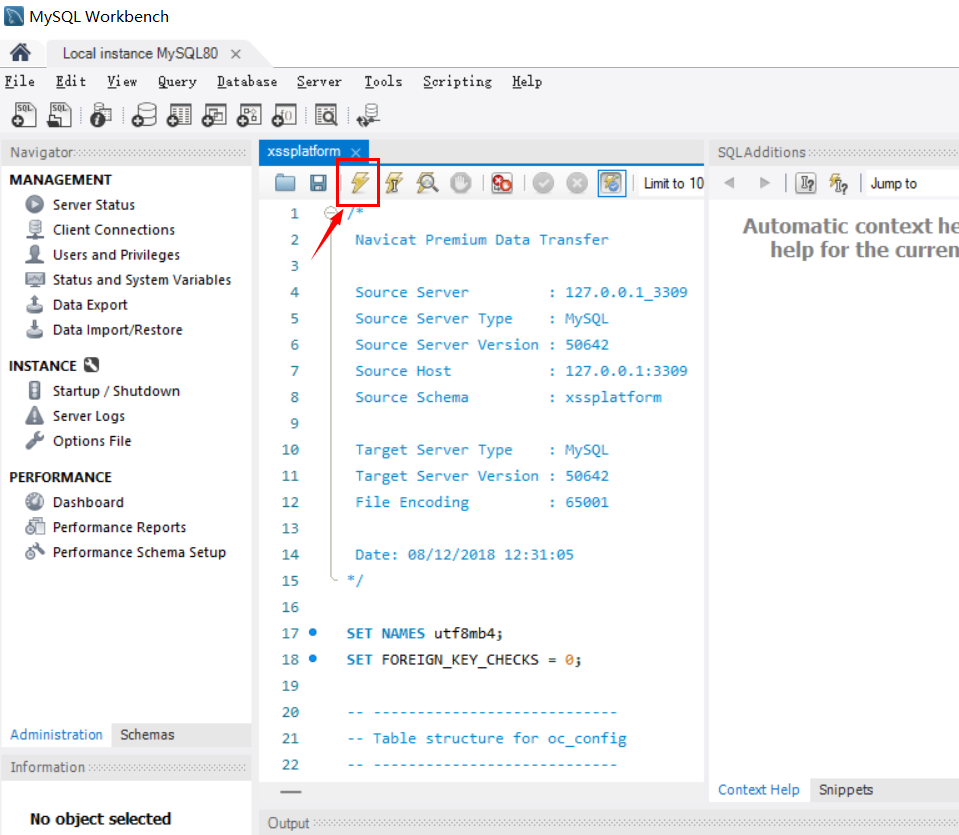Open the Database menu
Screen dimensions: 959x835
[x=247, y=81]
